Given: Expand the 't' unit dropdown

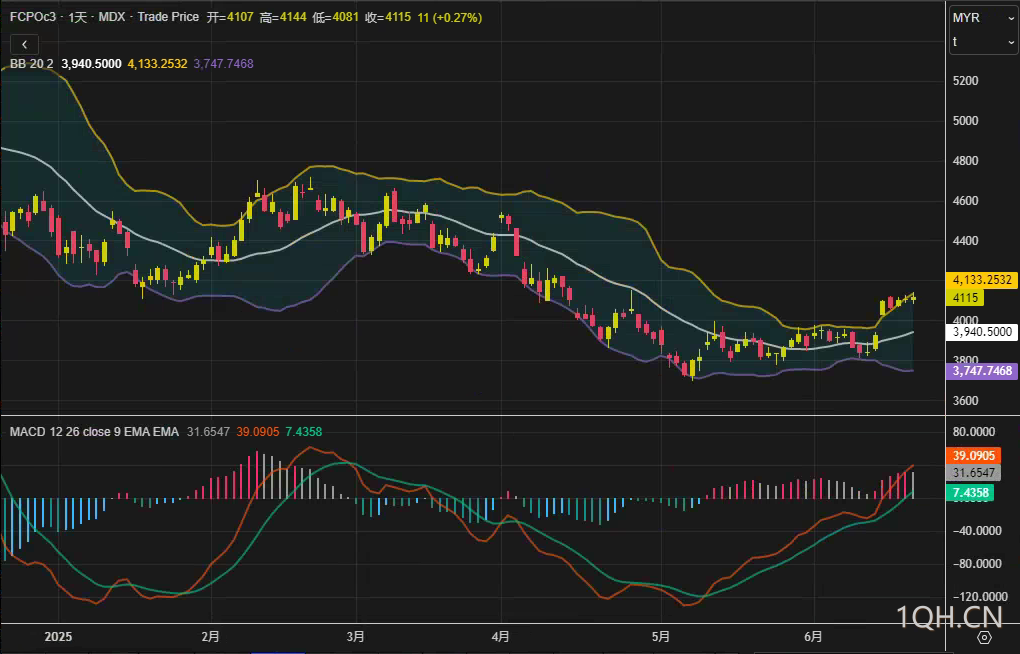Looking at the screenshot, I should pyautogui.click(x=983, y=41).
